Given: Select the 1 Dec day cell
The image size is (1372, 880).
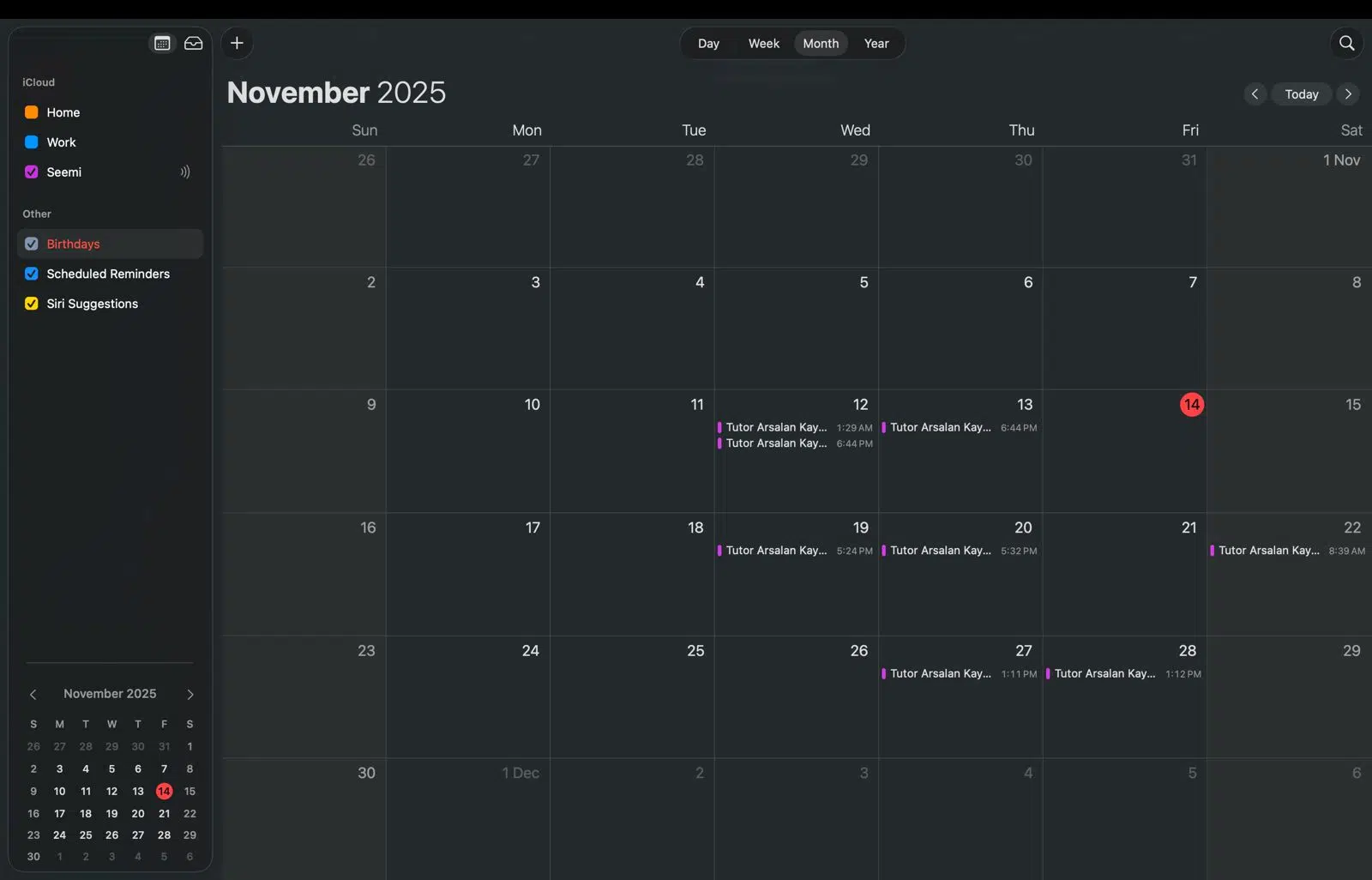Looking at the screenshot, I should pos(468,819).
